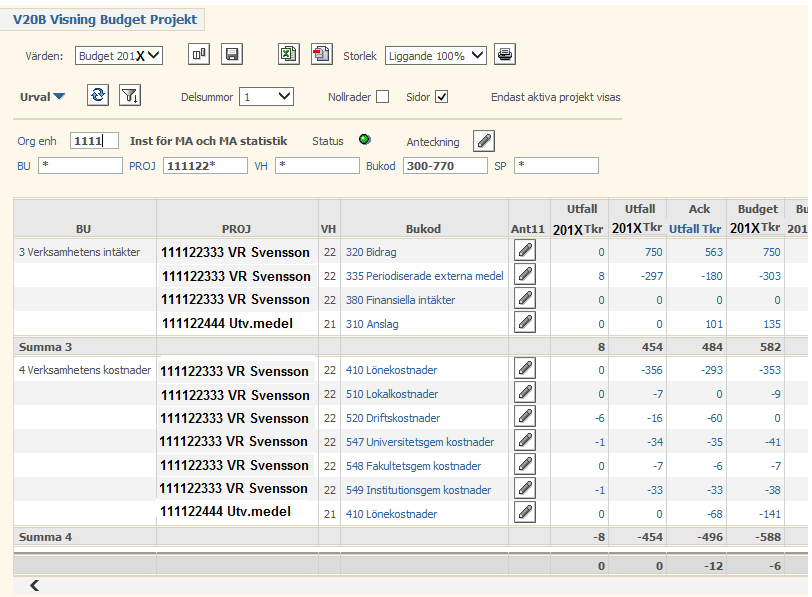Select the Summa 3 subtotal row label

pos(46,347)
